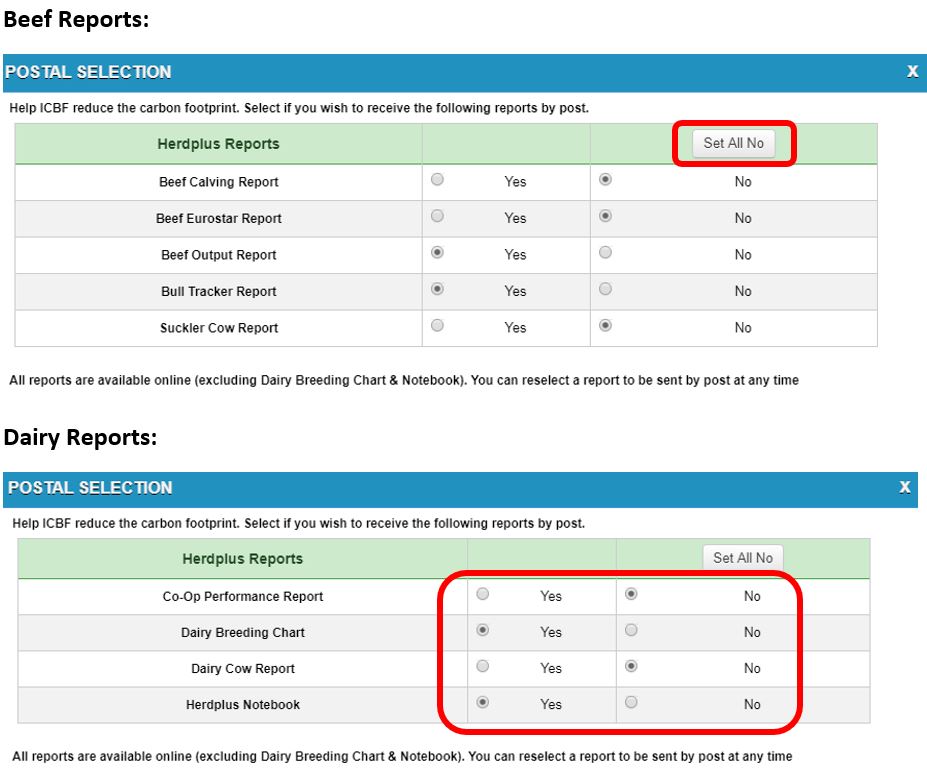This screenshot has height=775, width=927.
Task: Click the Beef Eurostar Report label
Action: point(219,219)
